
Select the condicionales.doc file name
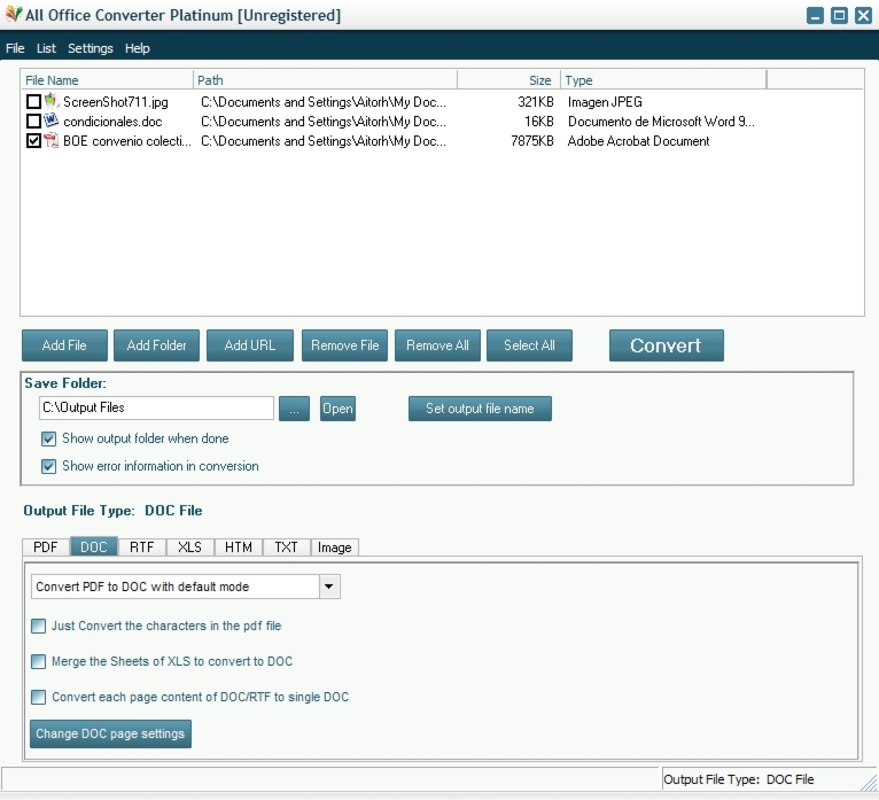coord(113,122)
